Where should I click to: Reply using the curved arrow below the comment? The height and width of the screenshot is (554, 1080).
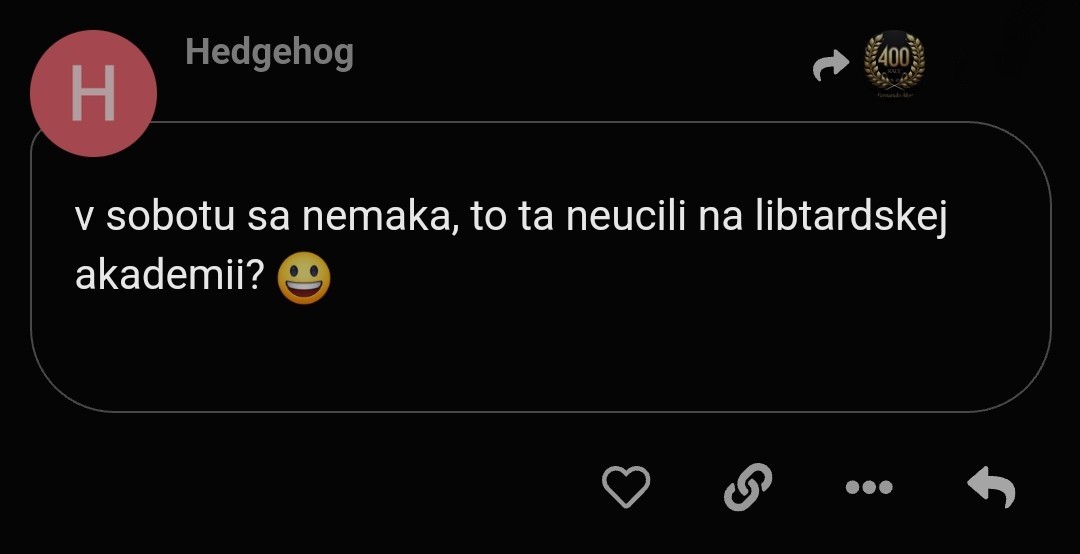(991, 486)
